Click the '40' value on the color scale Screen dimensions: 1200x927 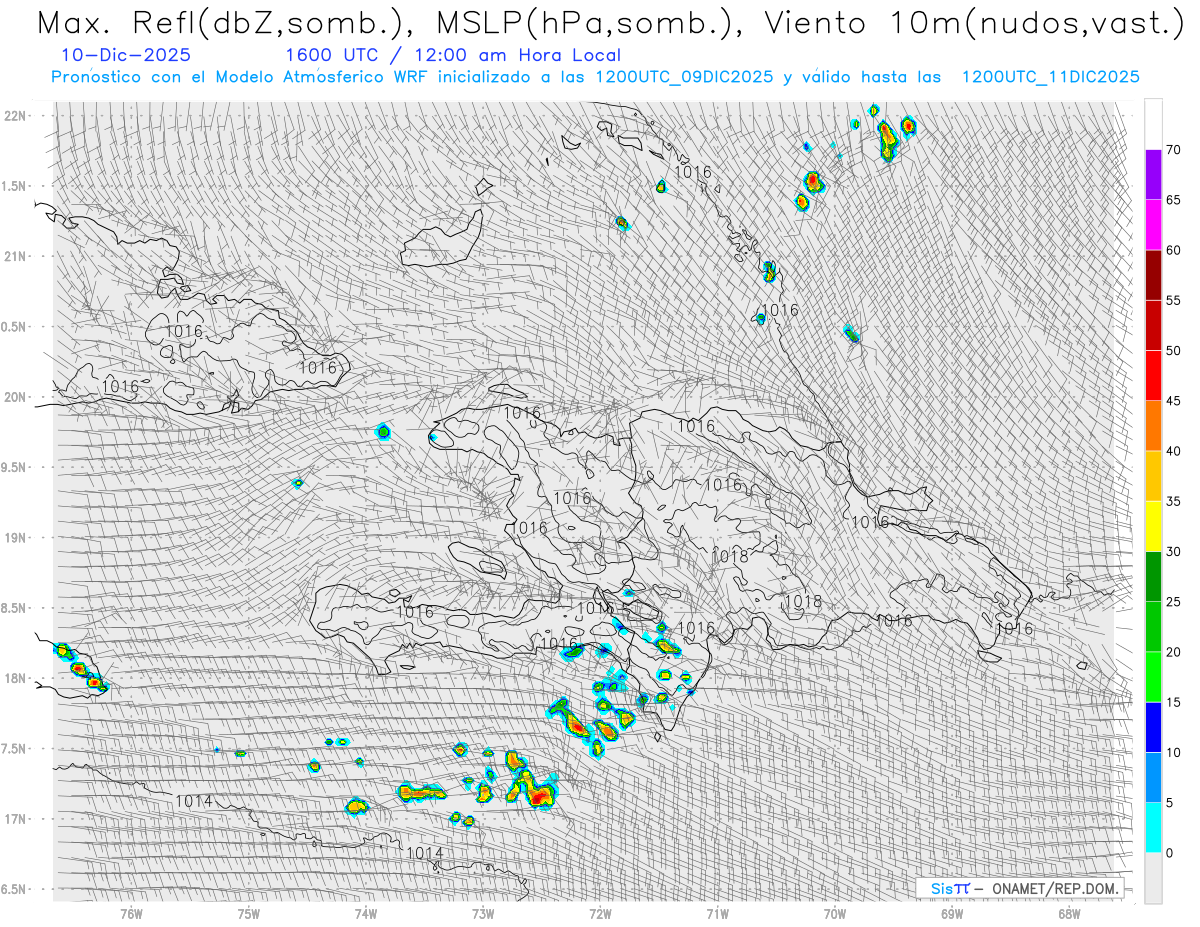pos(1173,451)
